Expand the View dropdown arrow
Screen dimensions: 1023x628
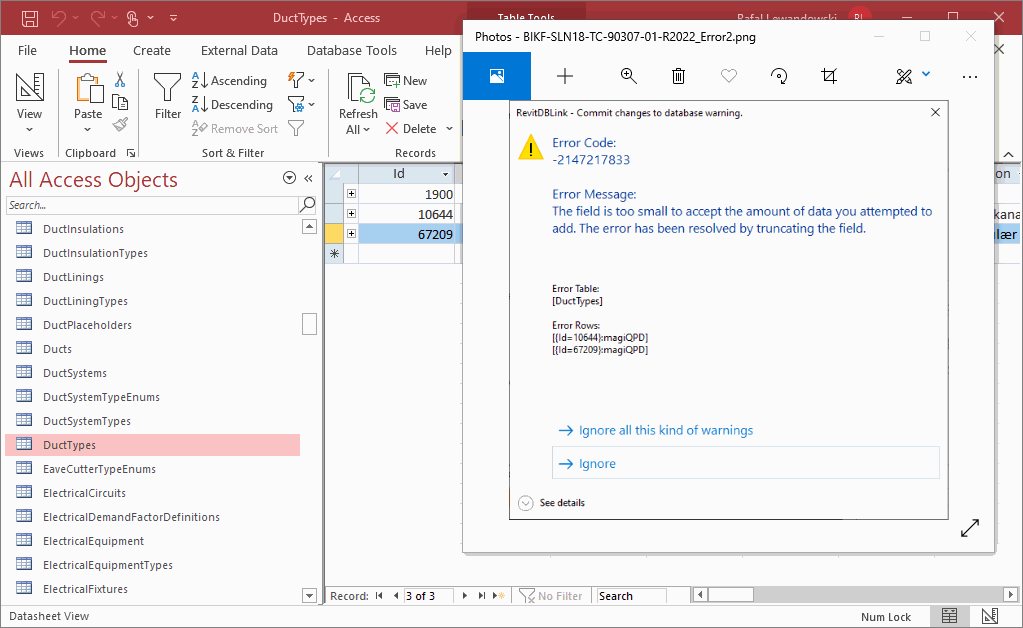point(29,130)
